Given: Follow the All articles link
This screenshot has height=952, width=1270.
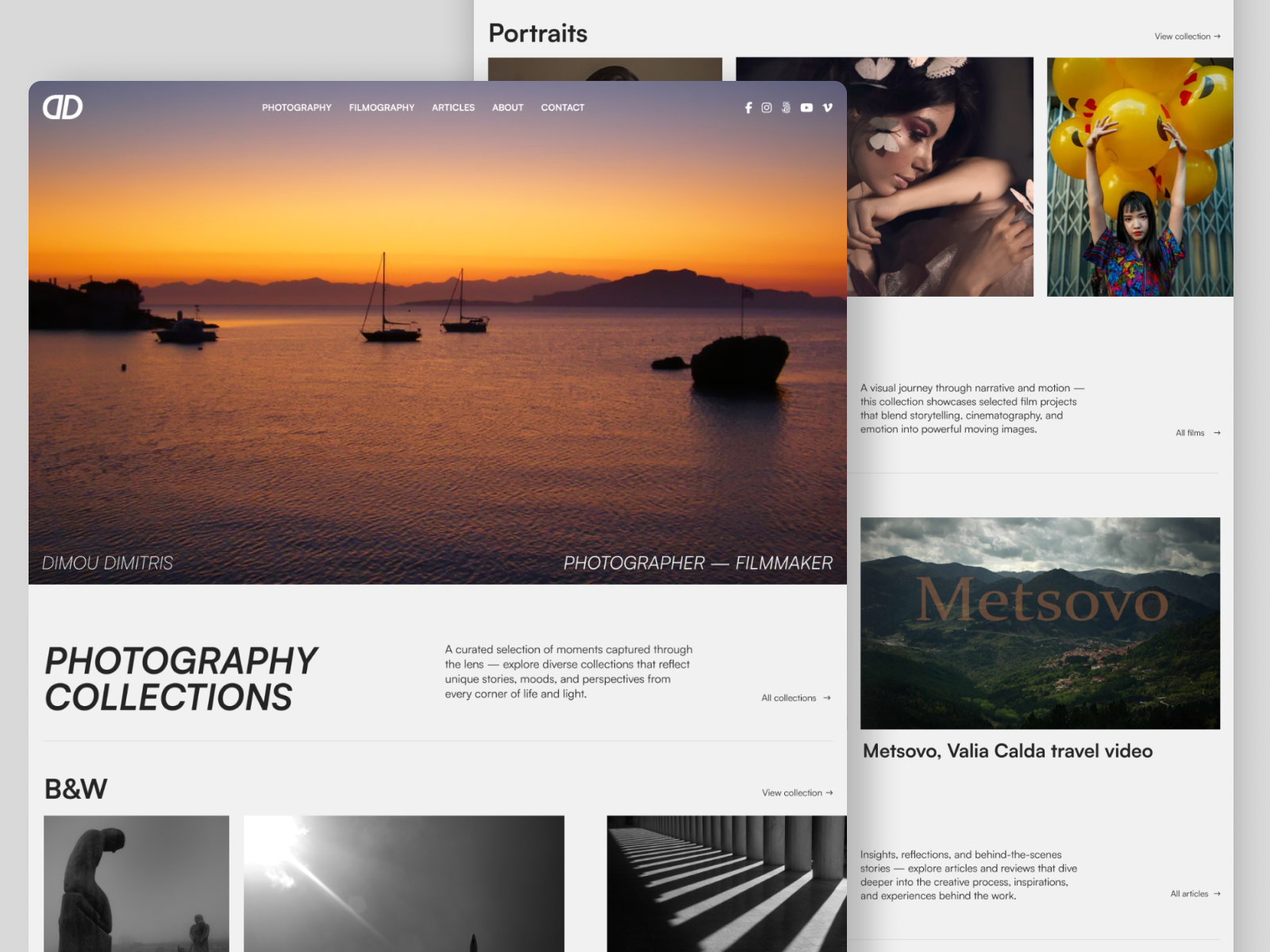Looking at the screenshot, I should (x=1195, y=894).
